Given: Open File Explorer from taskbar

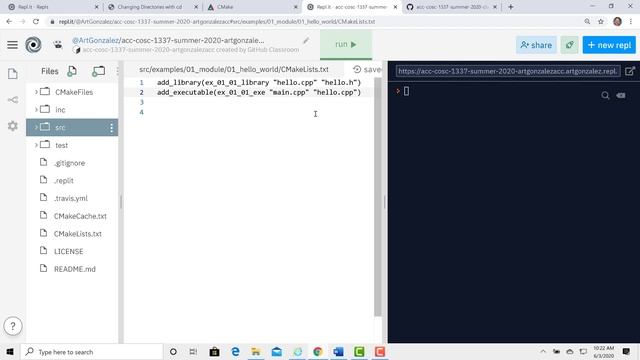Looking at the screenshot, I should point(256,351).
